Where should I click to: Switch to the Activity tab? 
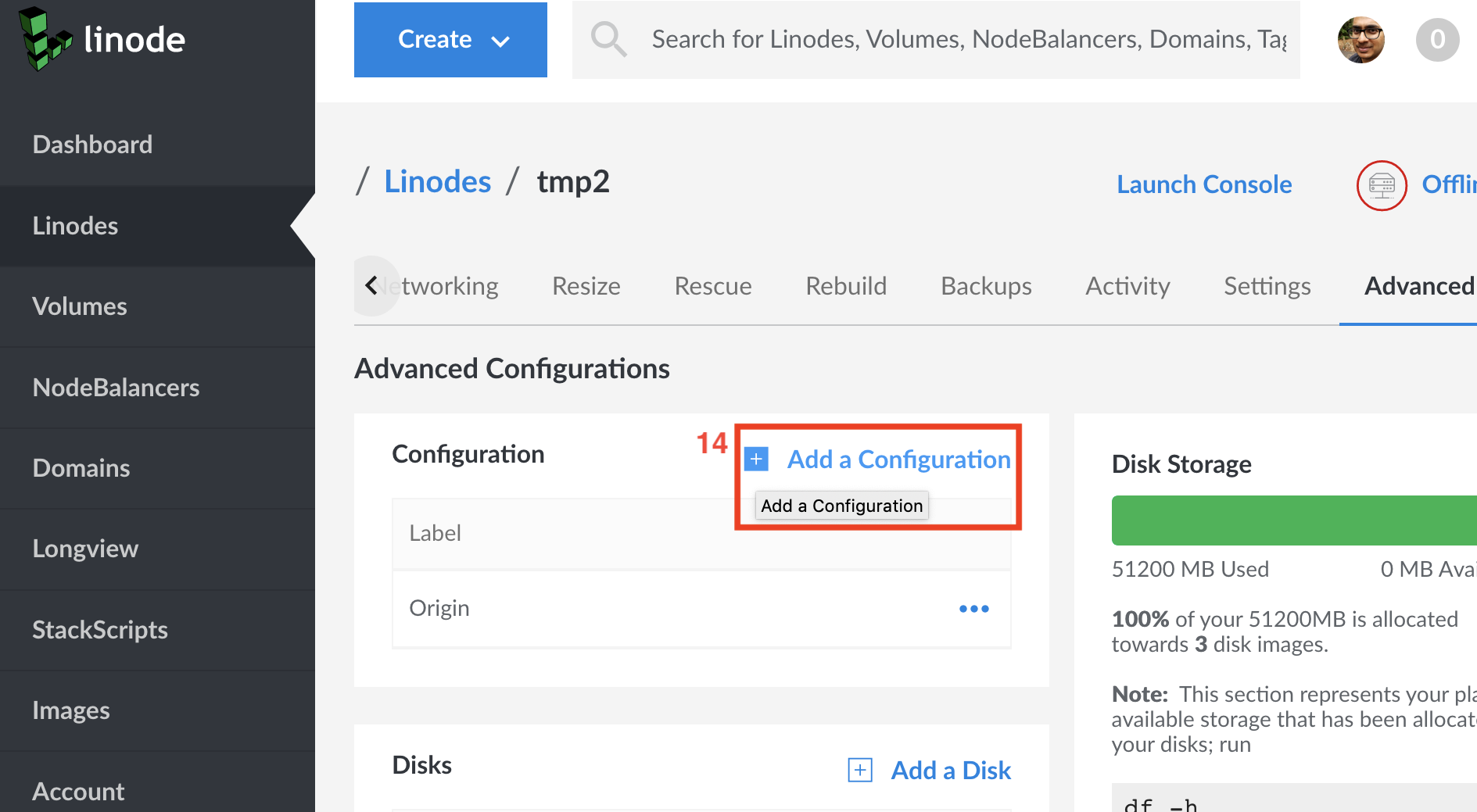[x=1127, y=286]
